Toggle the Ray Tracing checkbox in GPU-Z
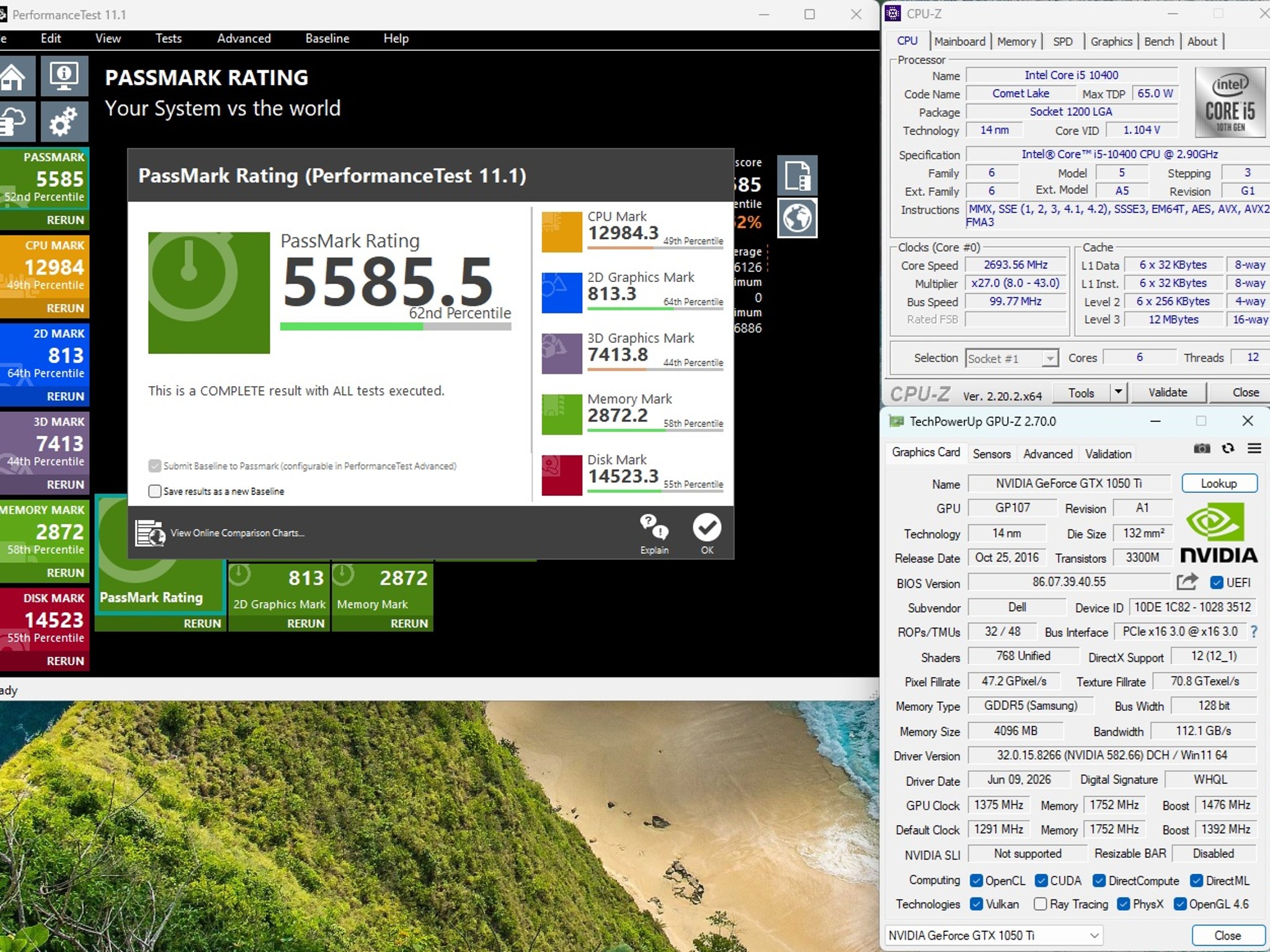Image resolution: width=1270 pixels, height=952 pixels. (1041, 904)
